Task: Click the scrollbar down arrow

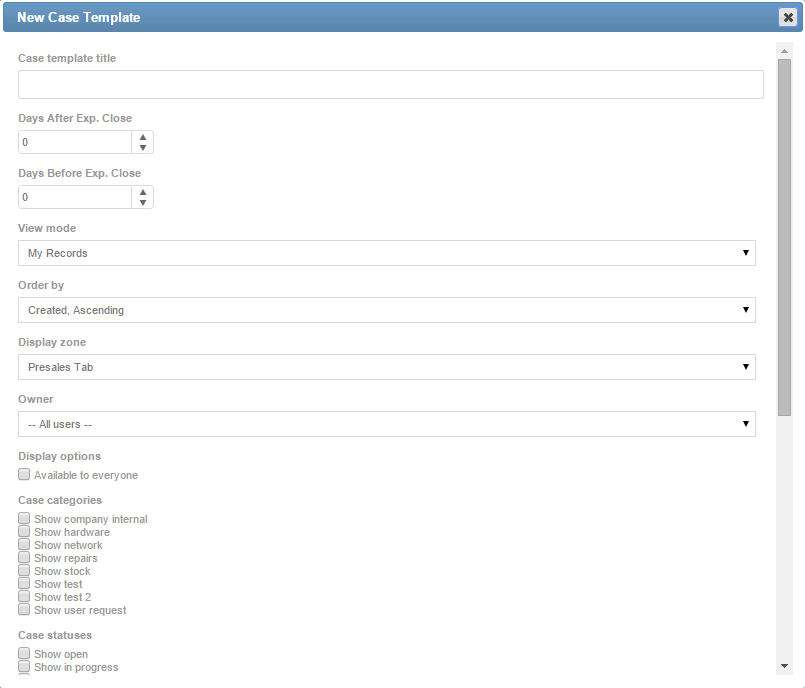Action: (x=784, y=666)
